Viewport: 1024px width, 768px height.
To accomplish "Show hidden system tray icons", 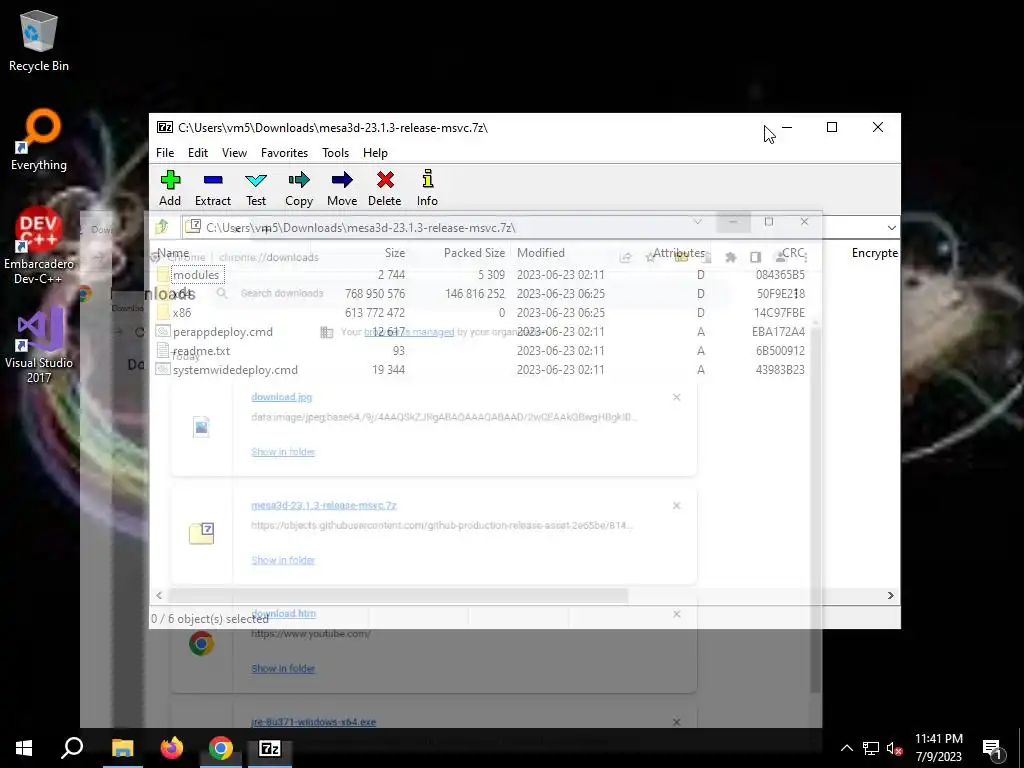I will [846, 748].
